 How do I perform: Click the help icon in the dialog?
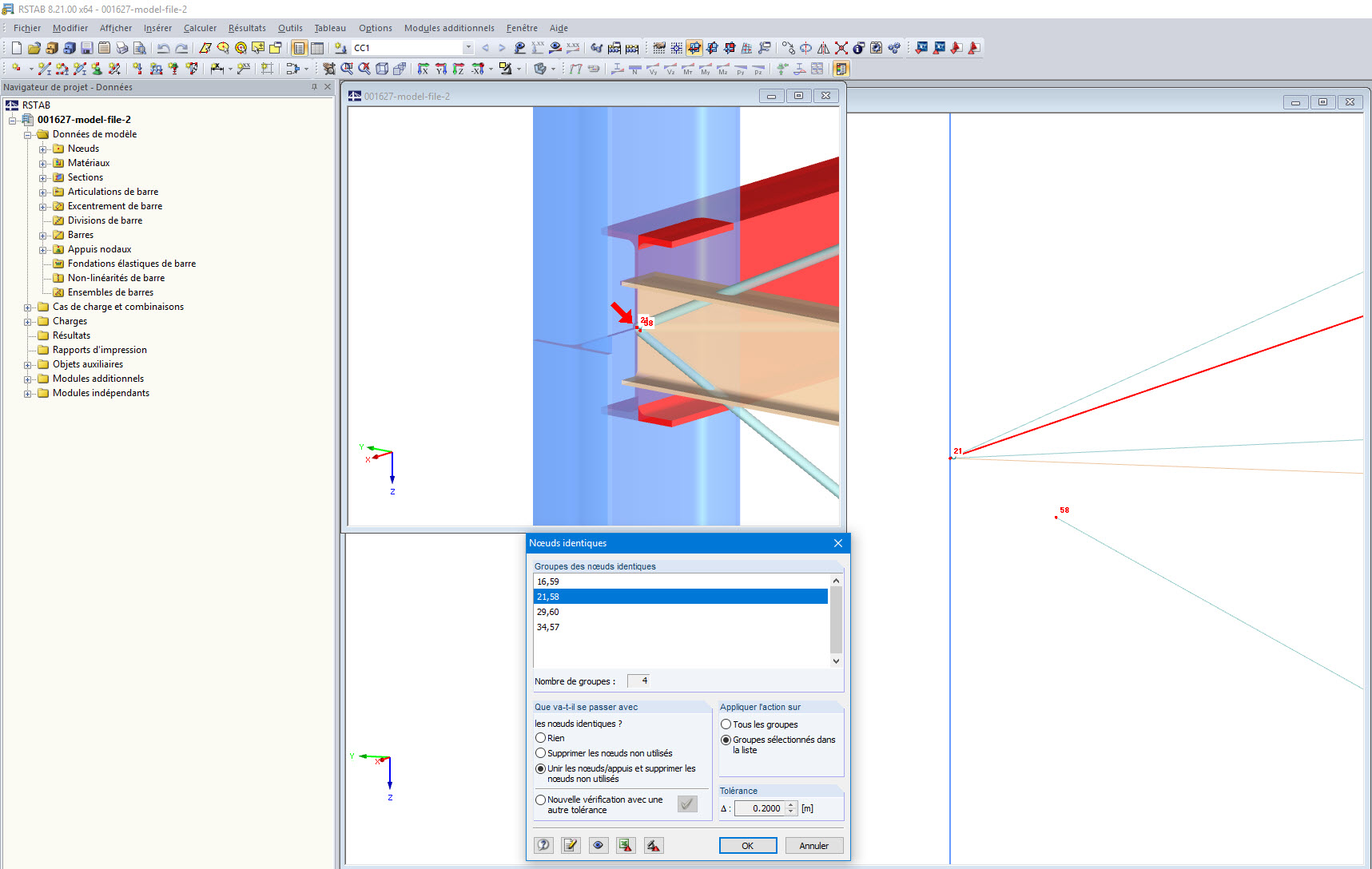click(543, 845)
